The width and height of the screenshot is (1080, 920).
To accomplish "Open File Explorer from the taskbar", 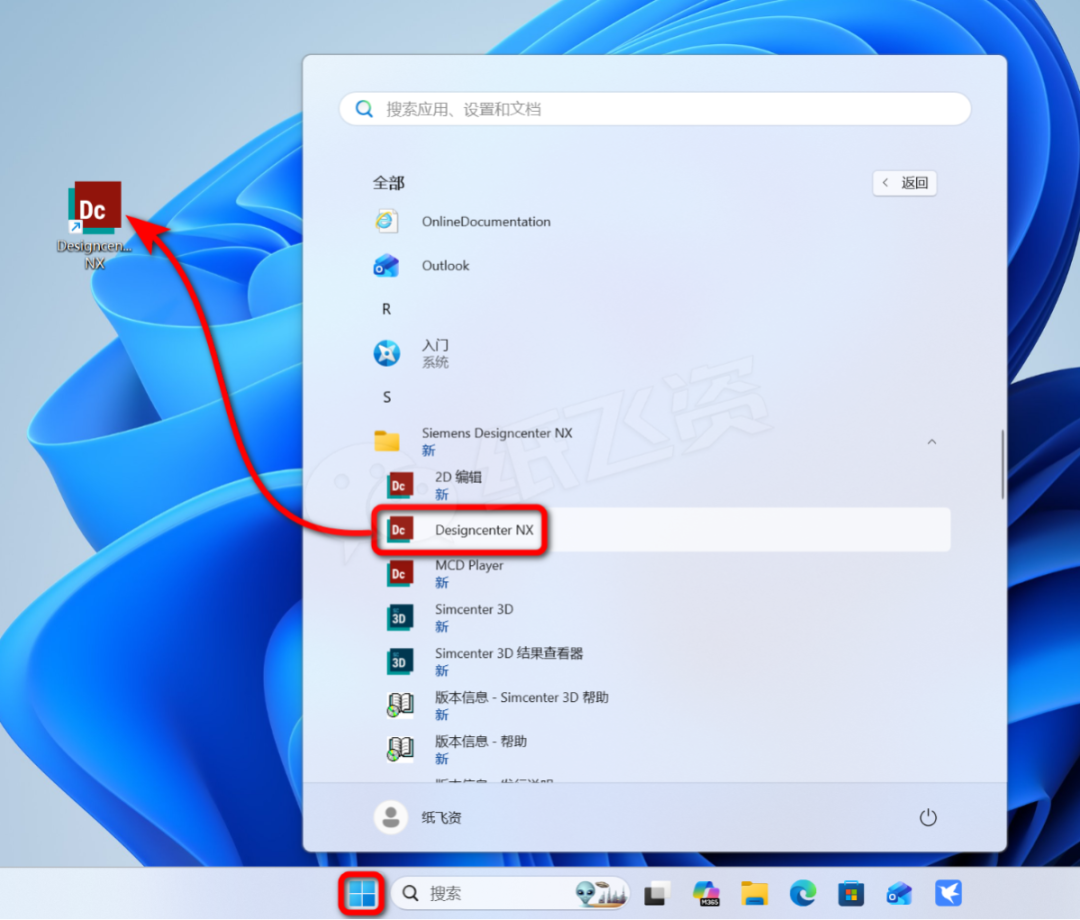I will click(754, 893).
